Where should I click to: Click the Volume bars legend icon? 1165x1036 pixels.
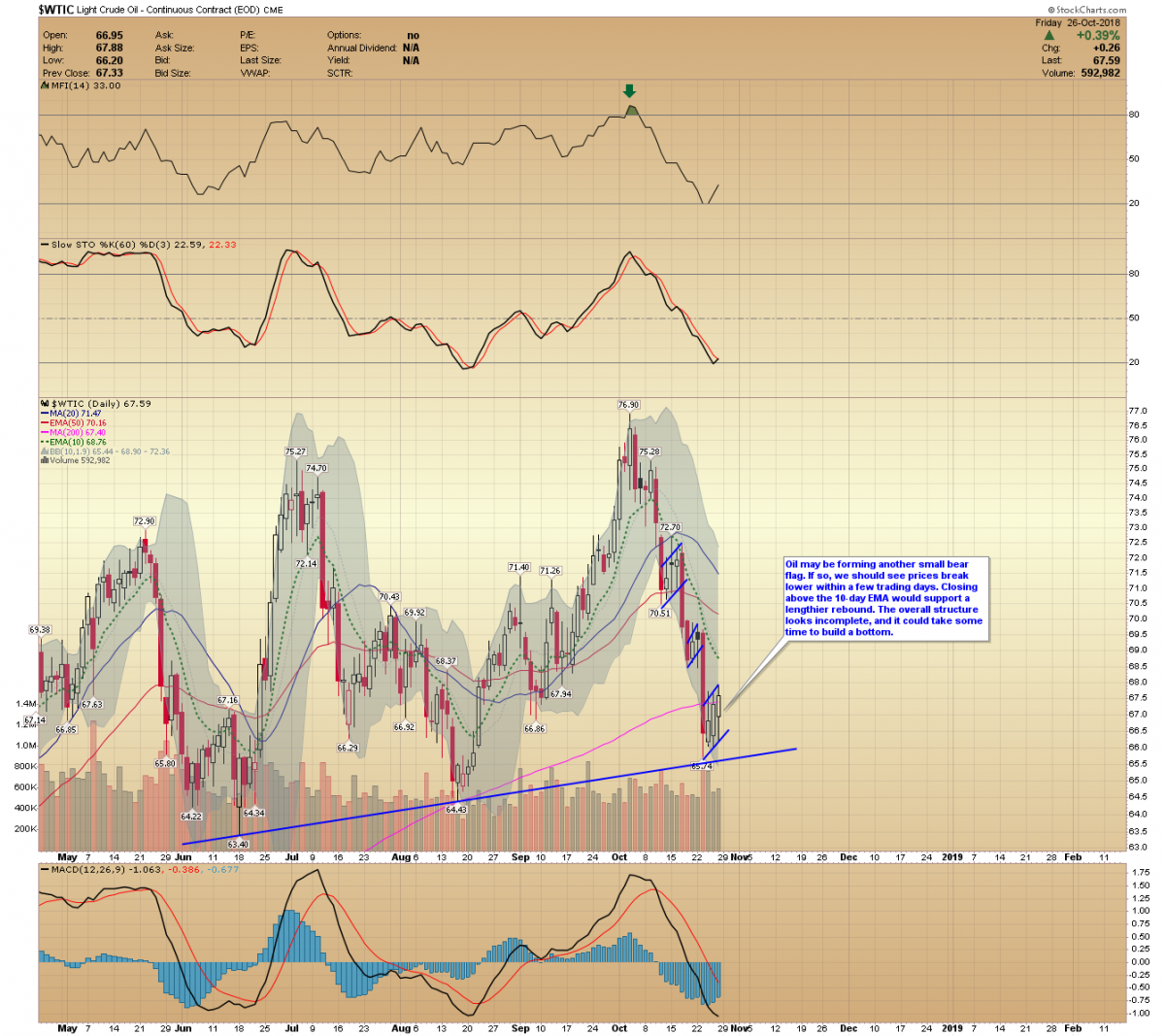coord(44,460)
